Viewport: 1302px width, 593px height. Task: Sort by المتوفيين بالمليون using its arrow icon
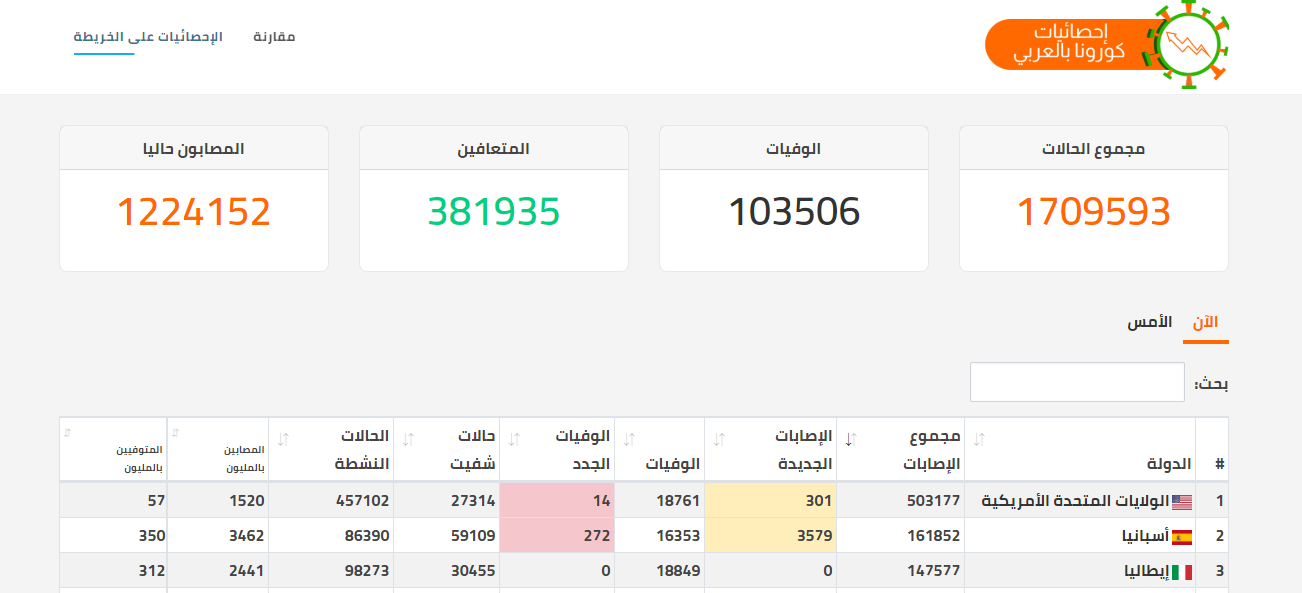click(x=68, y=433)
